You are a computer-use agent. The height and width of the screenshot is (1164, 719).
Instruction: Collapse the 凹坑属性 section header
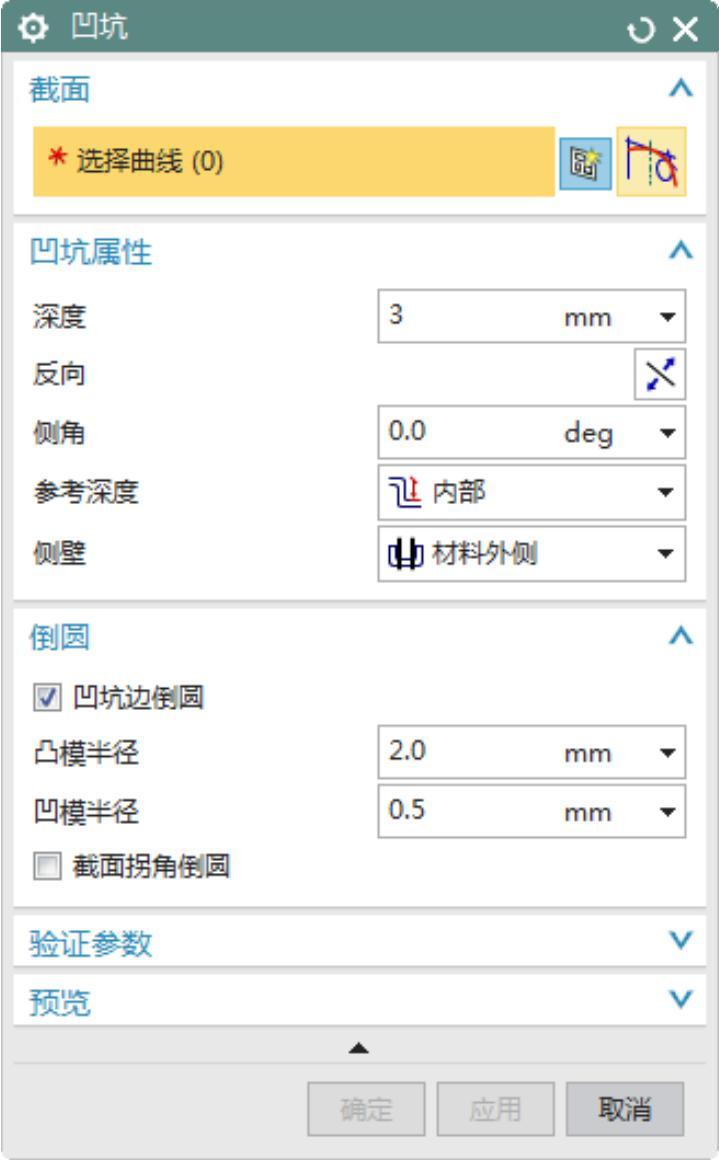tap(681, 252)
